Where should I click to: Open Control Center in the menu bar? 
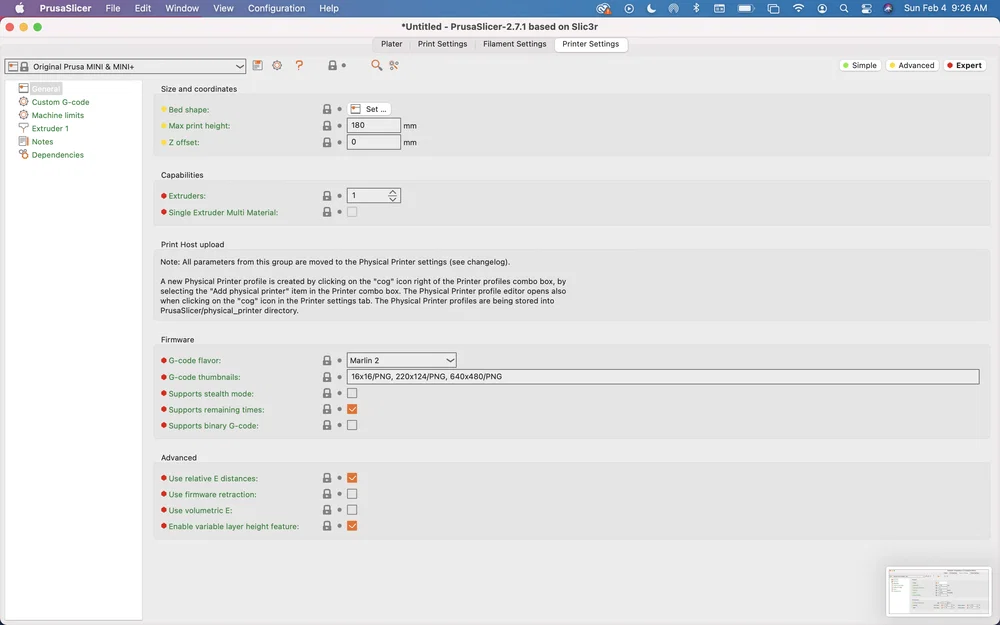866,8
